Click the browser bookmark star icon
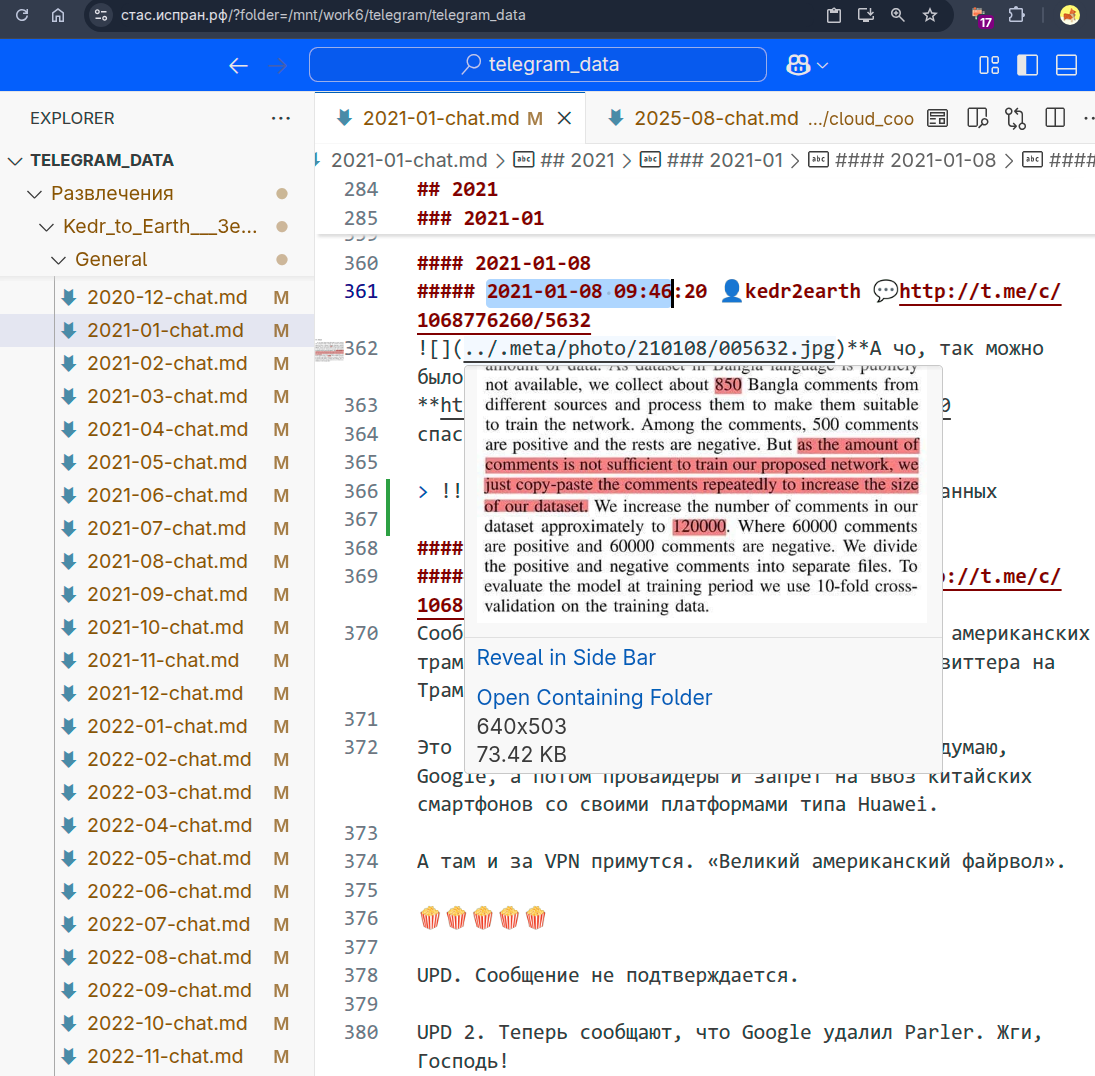Viewport: 1095px width, 1076px height. (930, 15)
